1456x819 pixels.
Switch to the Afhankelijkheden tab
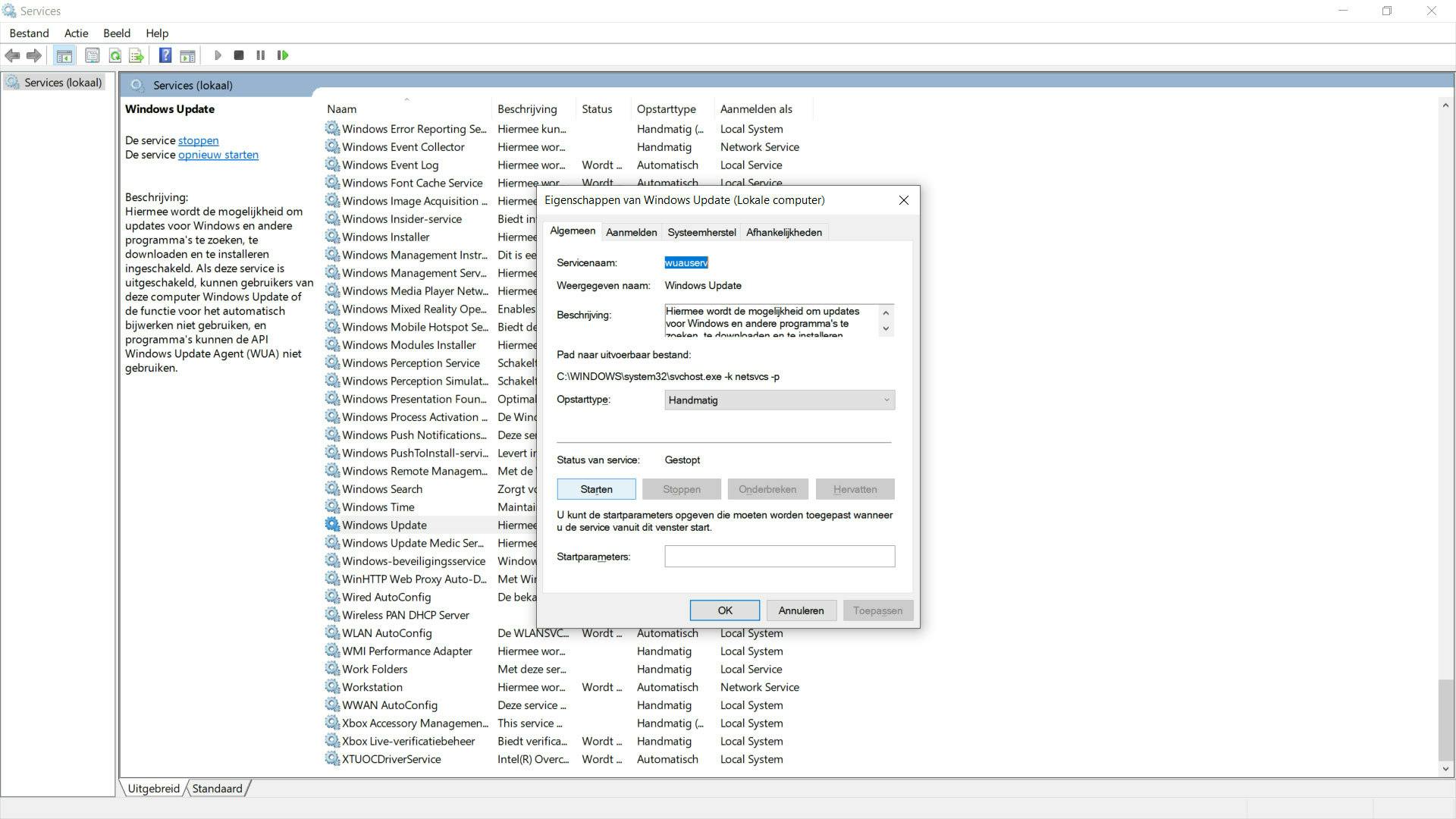point(783,232)
